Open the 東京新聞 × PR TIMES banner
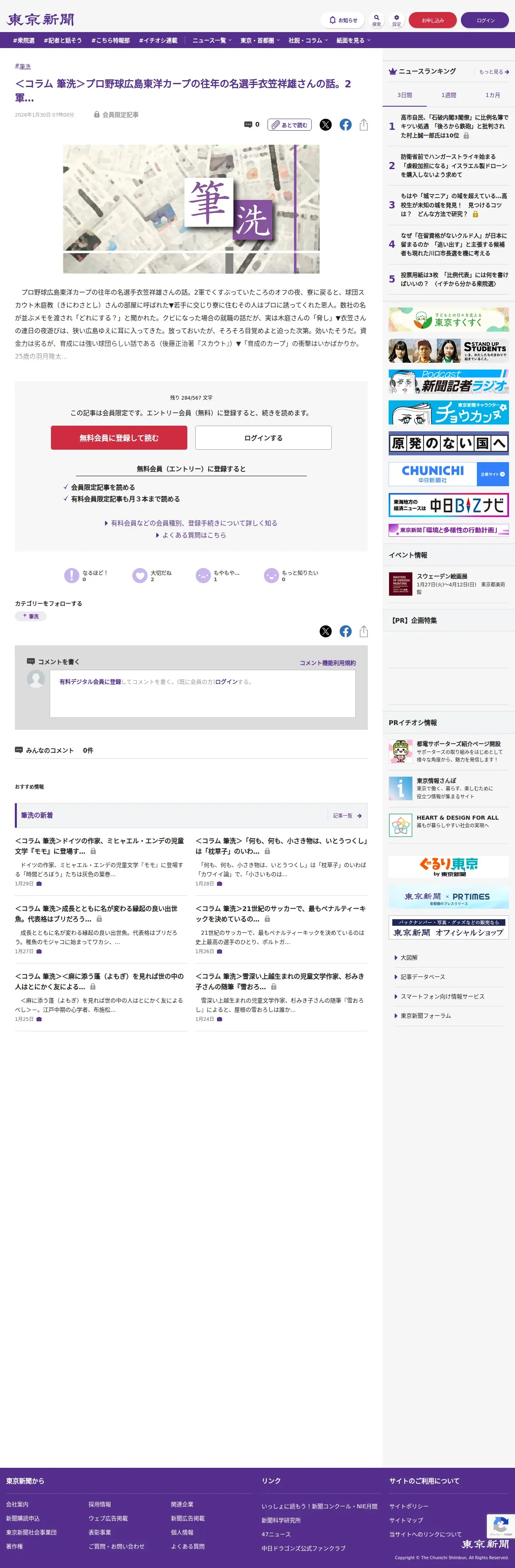 448,897
